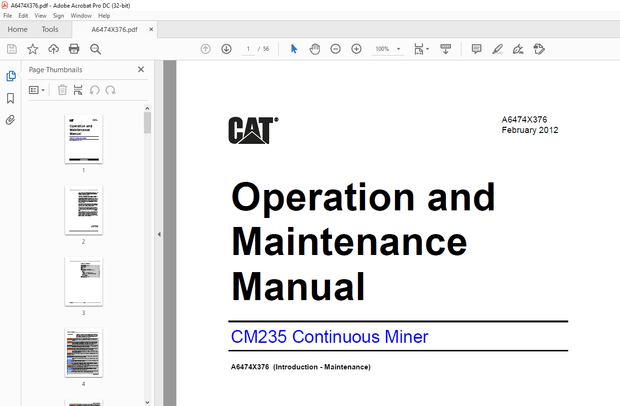620x406 pixels.
Task: Click the February 2012 date text
Action: pos(530,130)
